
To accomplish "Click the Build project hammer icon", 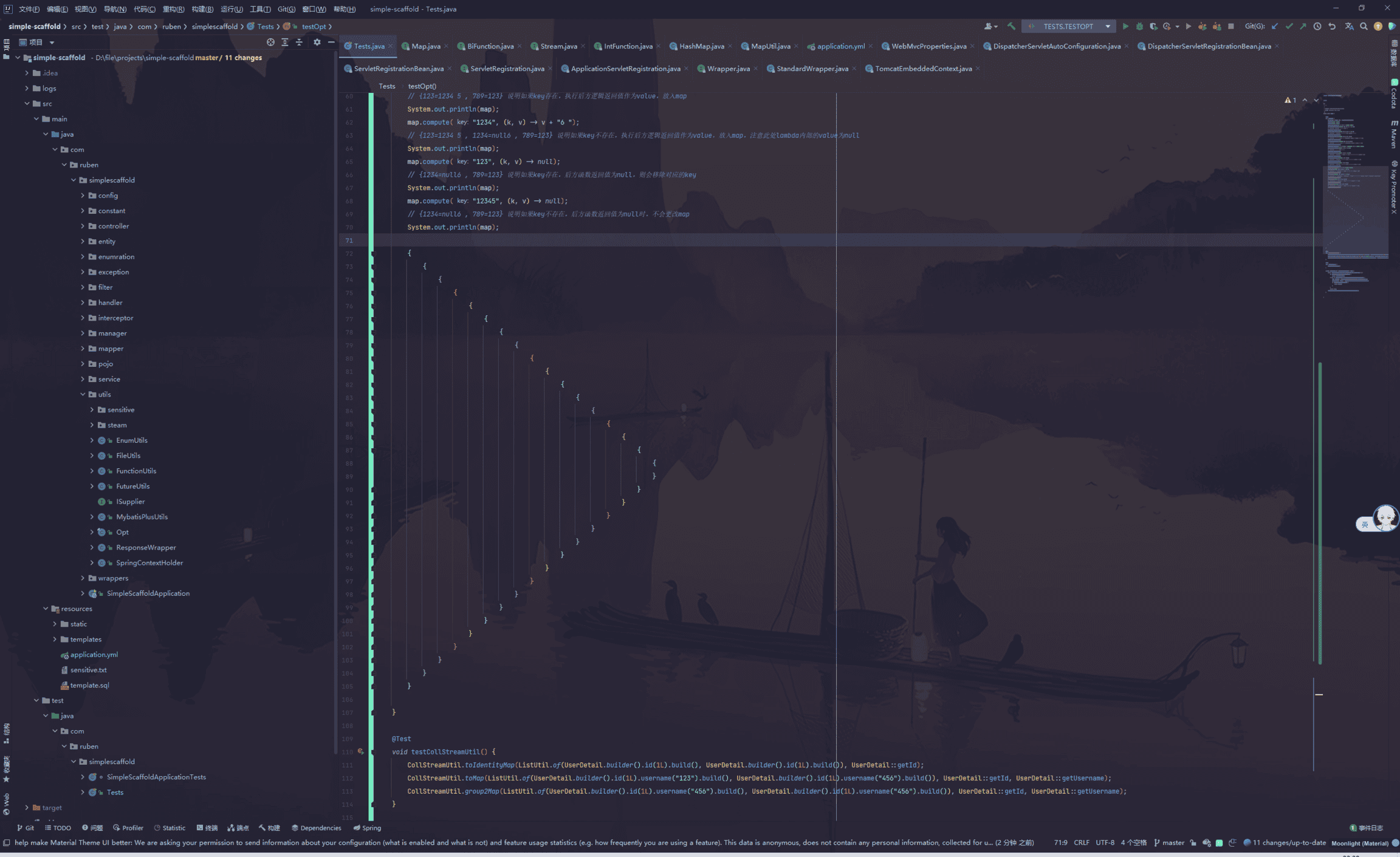I will (x=1011, y=26).
